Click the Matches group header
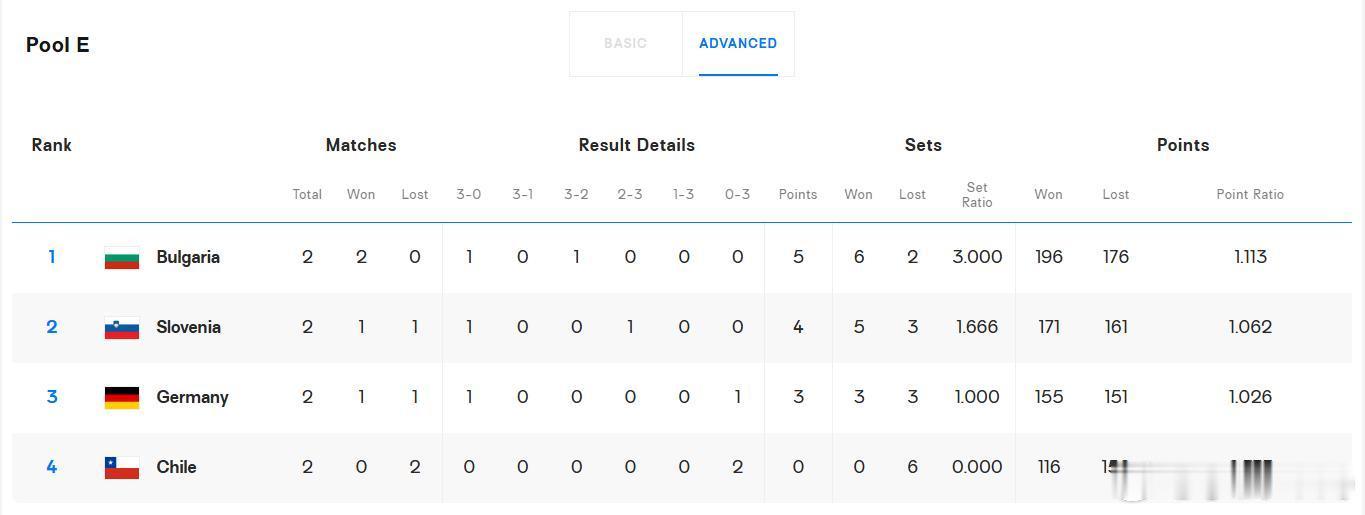 click(361, 145)
